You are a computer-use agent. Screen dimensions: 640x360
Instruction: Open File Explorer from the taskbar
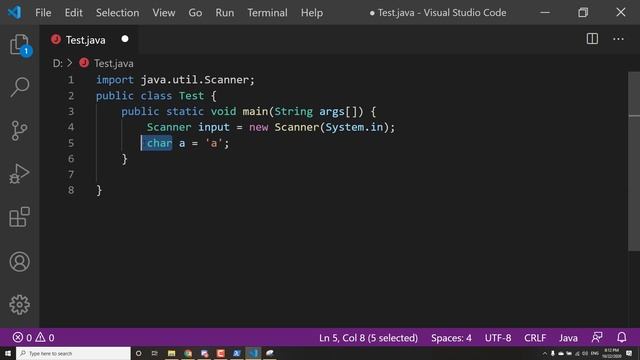pos(171,353)
